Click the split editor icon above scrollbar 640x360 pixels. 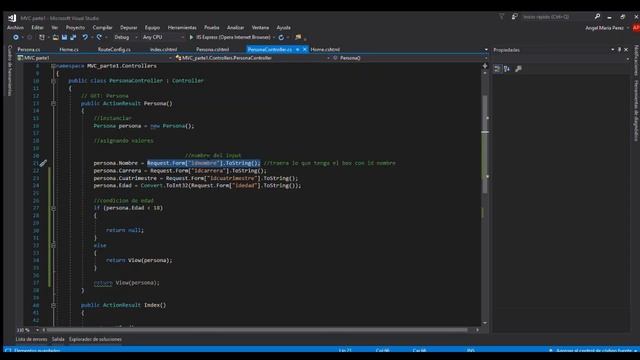point(485,66)
